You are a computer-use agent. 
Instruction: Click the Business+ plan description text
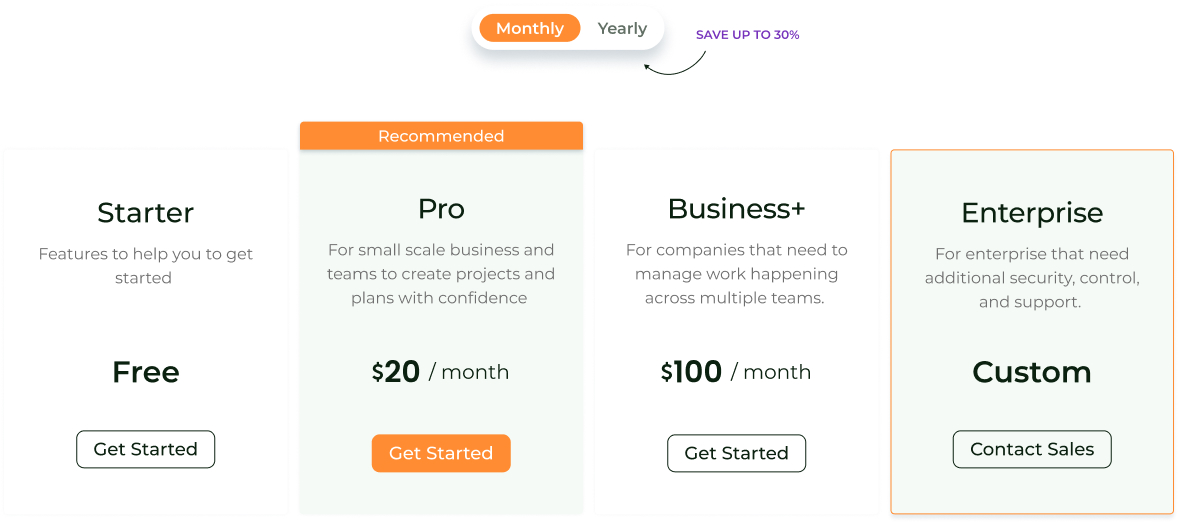pyautogui.click(x=736, y=274)
